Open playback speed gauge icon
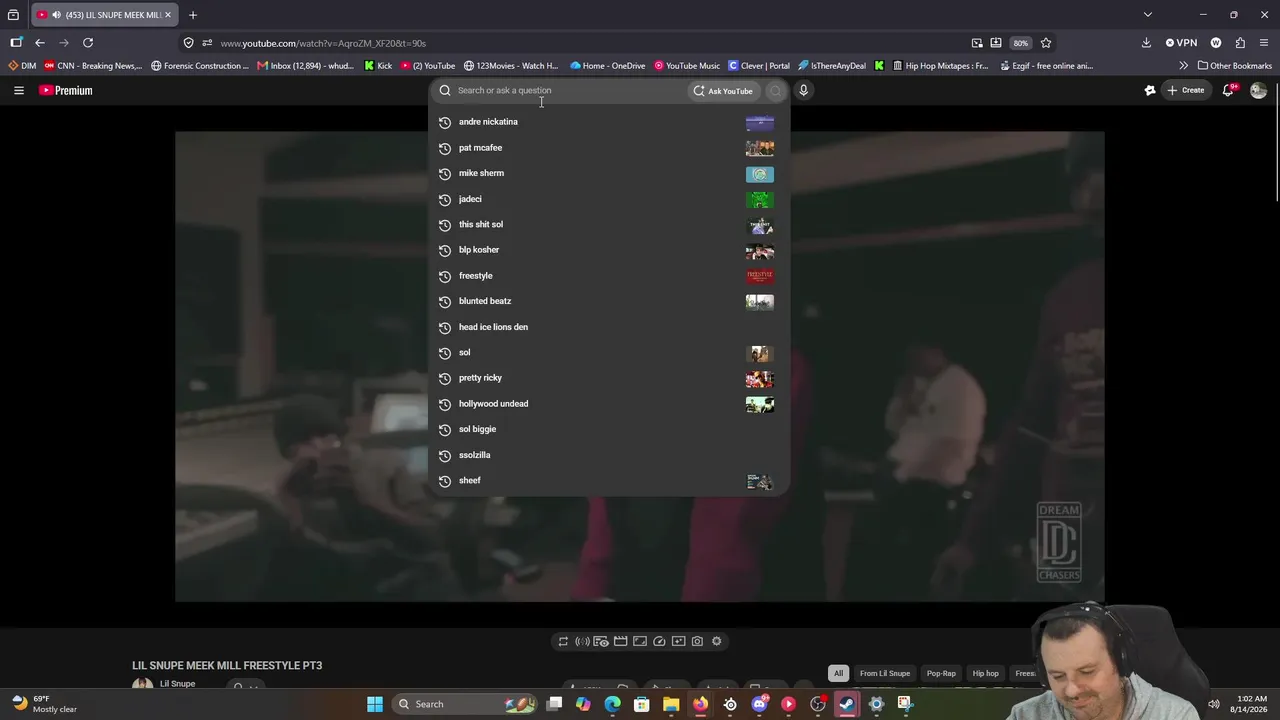Image resolution: width=1280 pixels, height=720 pixels. click(659, 641)
